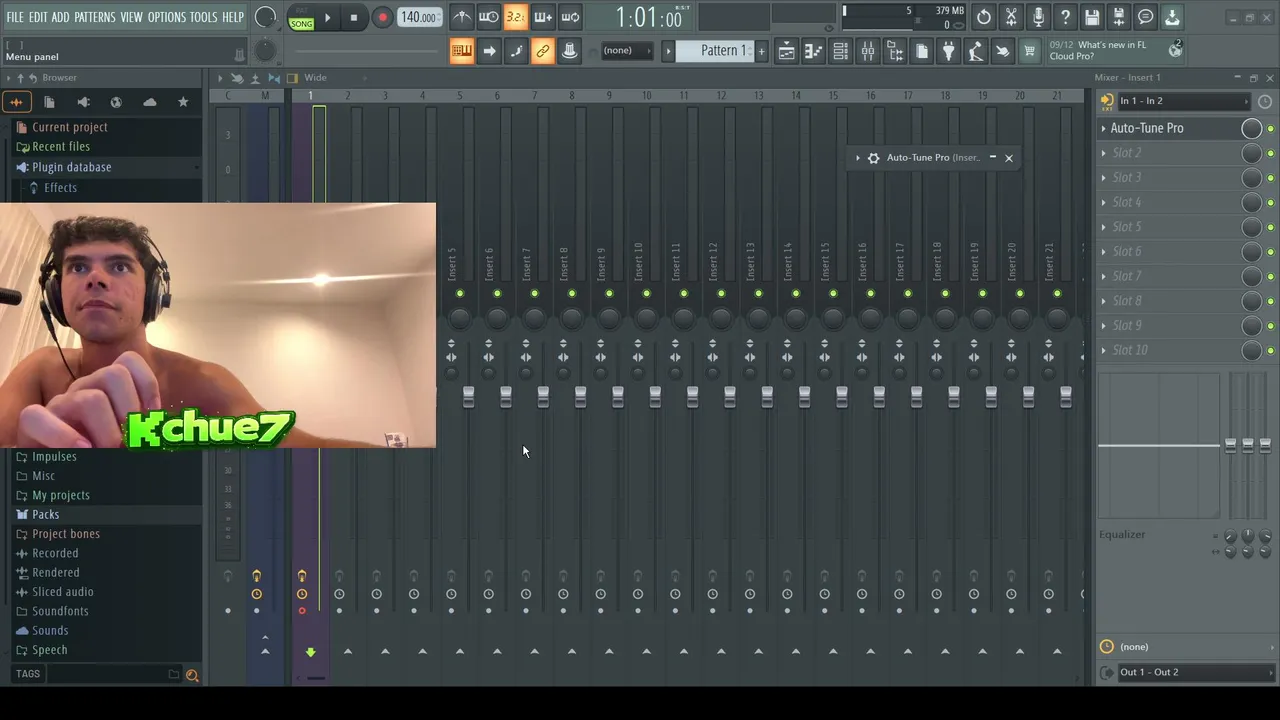This screenshot has height=720, width=1280.
Task: Open the Piano roll view icon
Action: tap(814, 51)
